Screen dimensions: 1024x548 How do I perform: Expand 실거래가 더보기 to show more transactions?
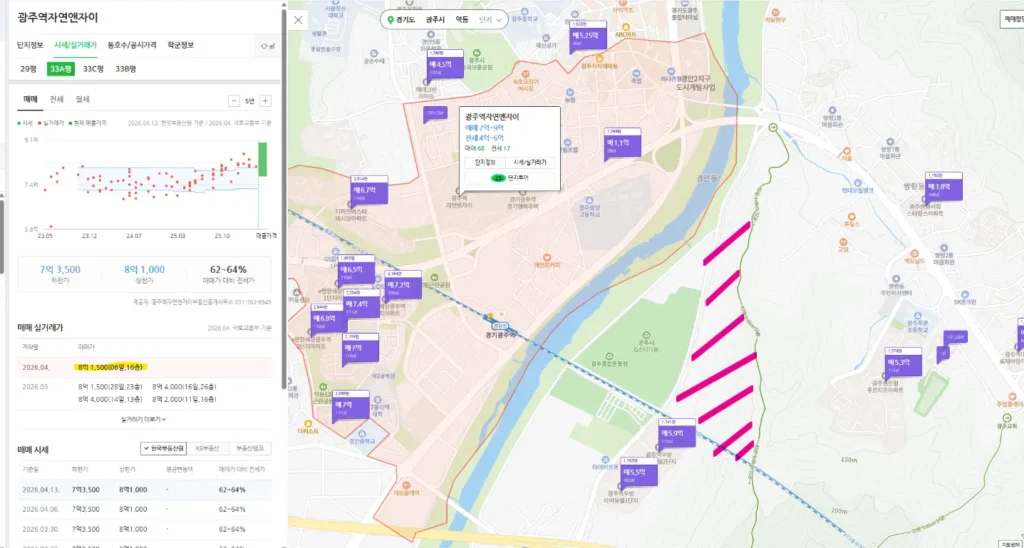coord(143,419)
